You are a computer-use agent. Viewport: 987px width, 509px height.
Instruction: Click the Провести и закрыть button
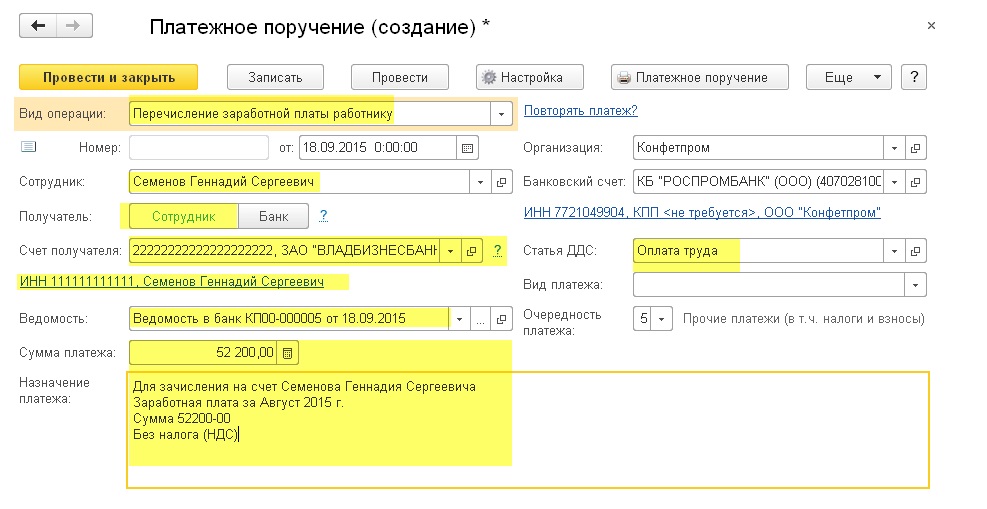[x=108, y=77]
